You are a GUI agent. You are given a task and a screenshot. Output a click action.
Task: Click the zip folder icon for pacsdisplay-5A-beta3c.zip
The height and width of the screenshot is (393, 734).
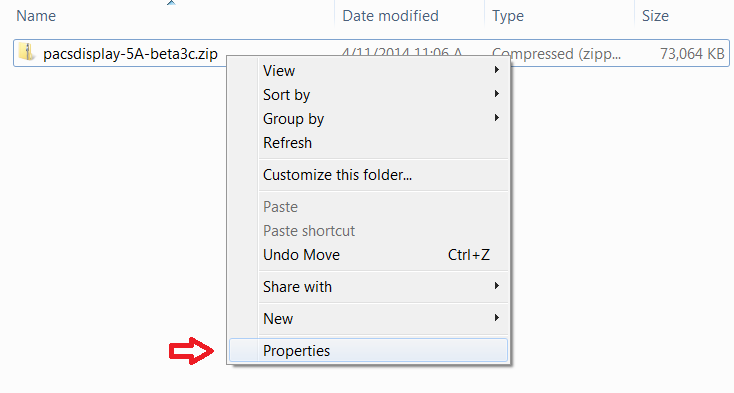27,52
